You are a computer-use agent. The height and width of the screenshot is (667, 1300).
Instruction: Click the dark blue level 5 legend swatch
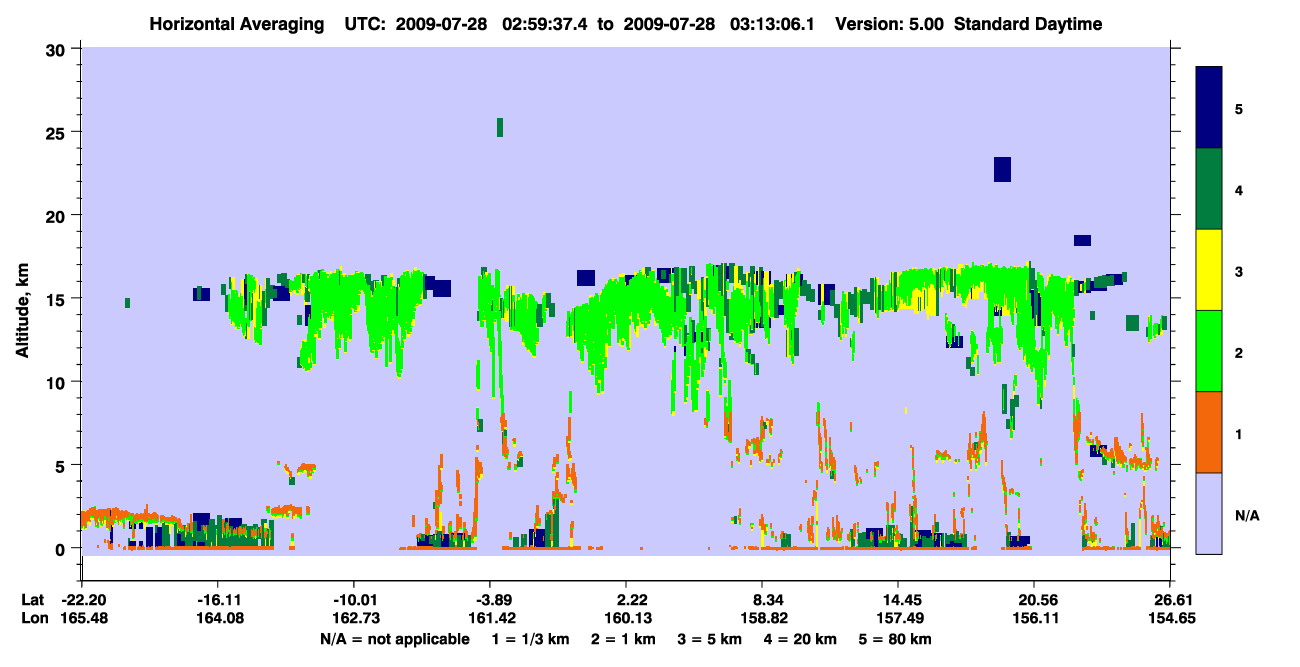[x=1209, y=108]
